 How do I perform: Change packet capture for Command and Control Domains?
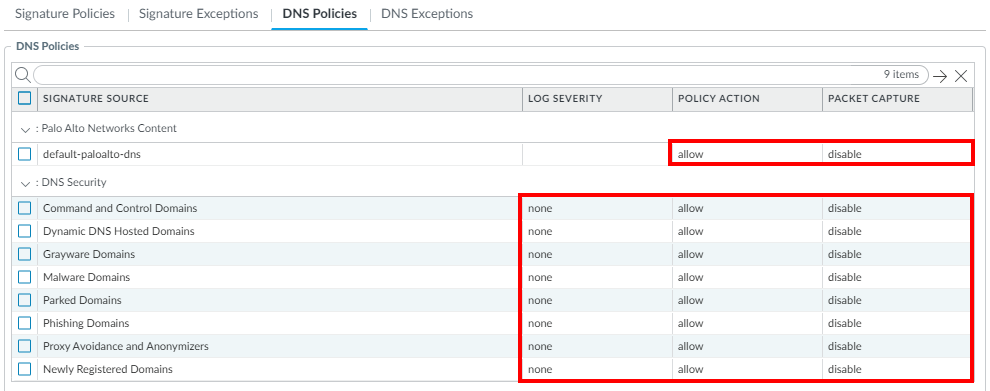tap(897, 208)
